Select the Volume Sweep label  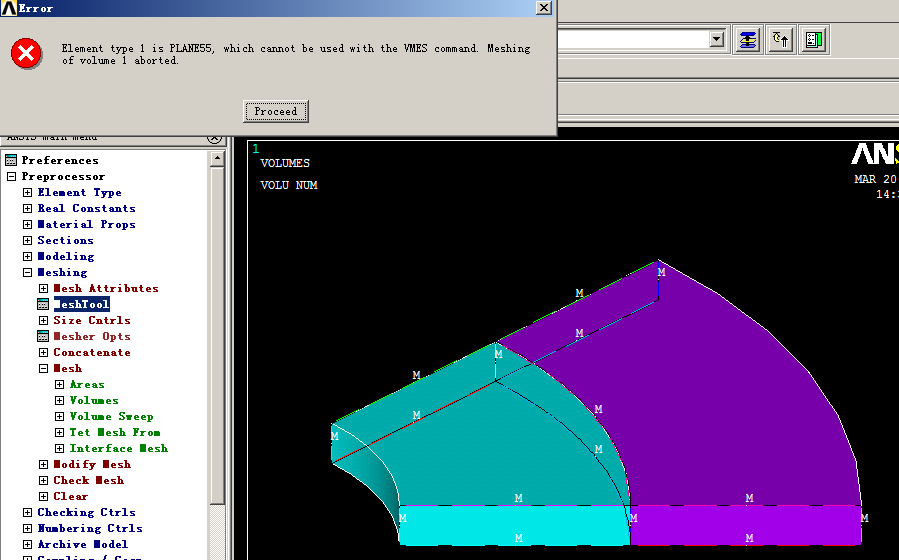click(111, 417)
